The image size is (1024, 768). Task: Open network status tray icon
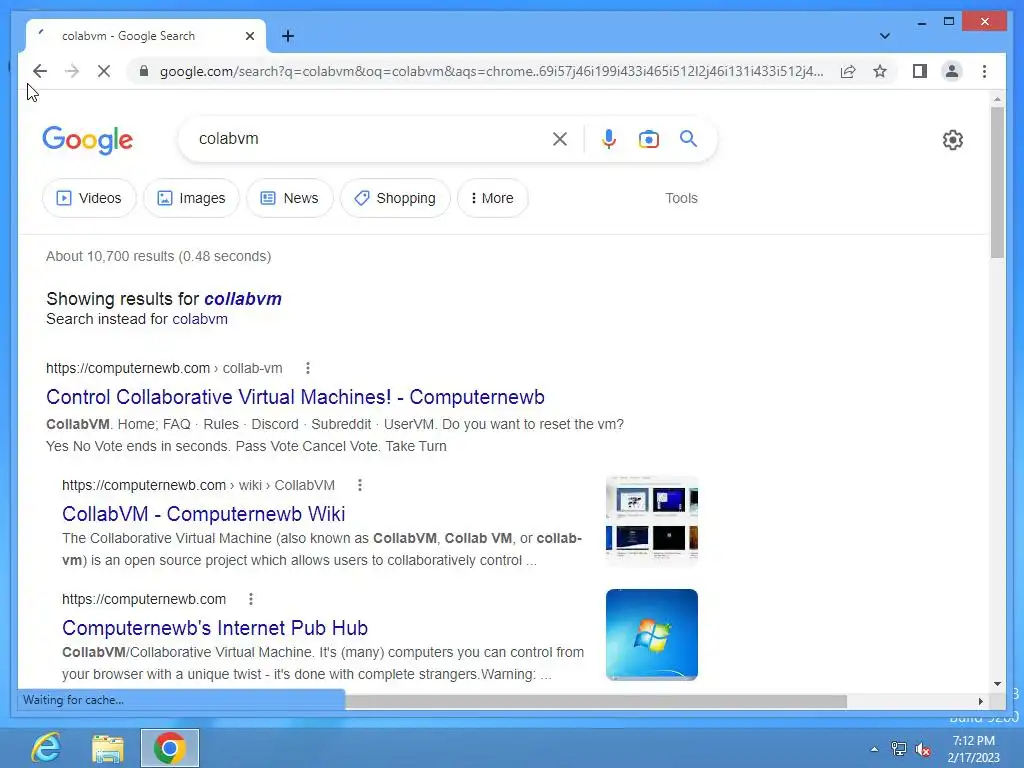pyautogui.click(x=899, y=749)
